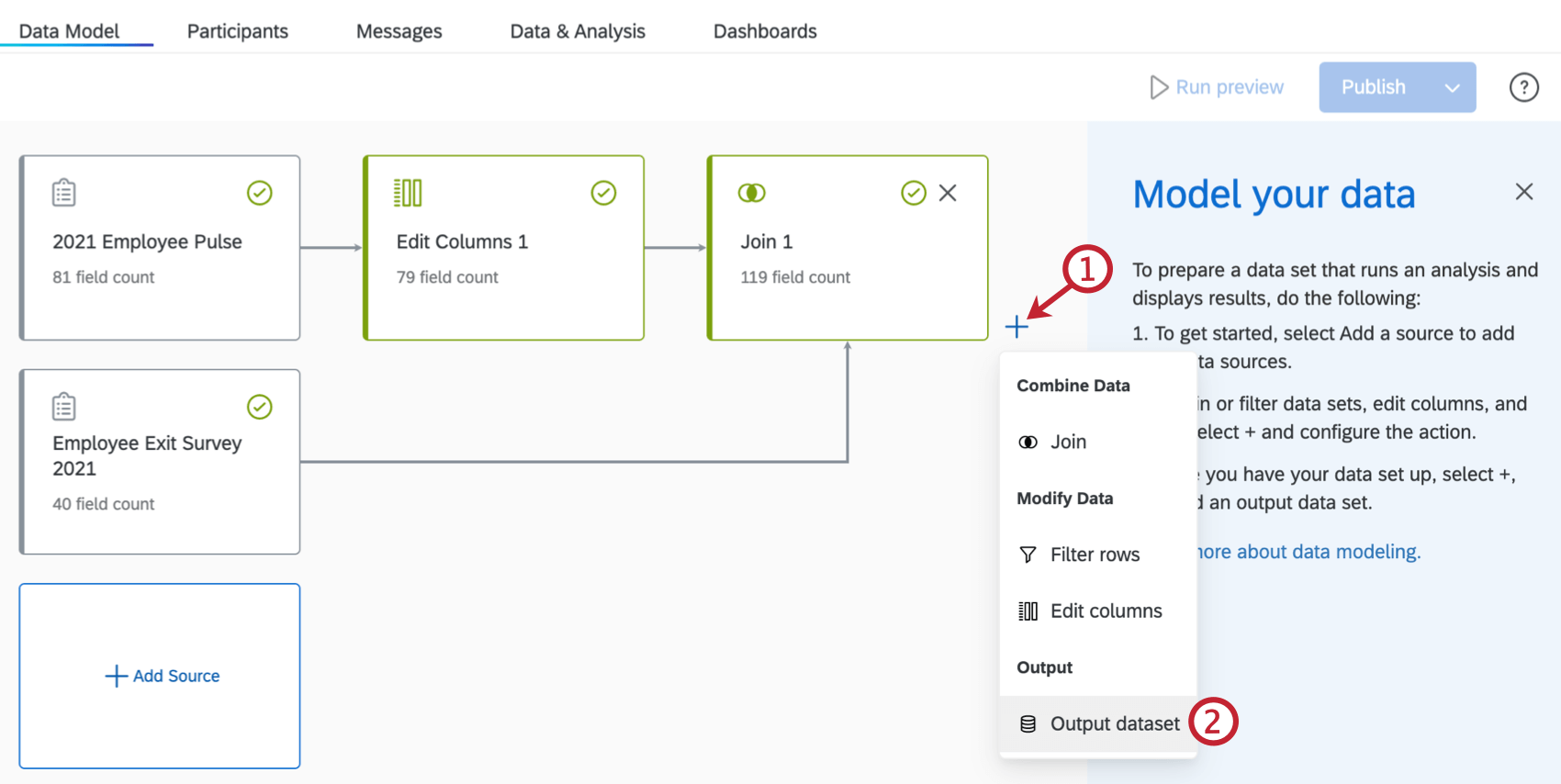This screenshot has height=784, width=1561.
Task: Click the Combine Data menu heading
Action: [1073, 386]
